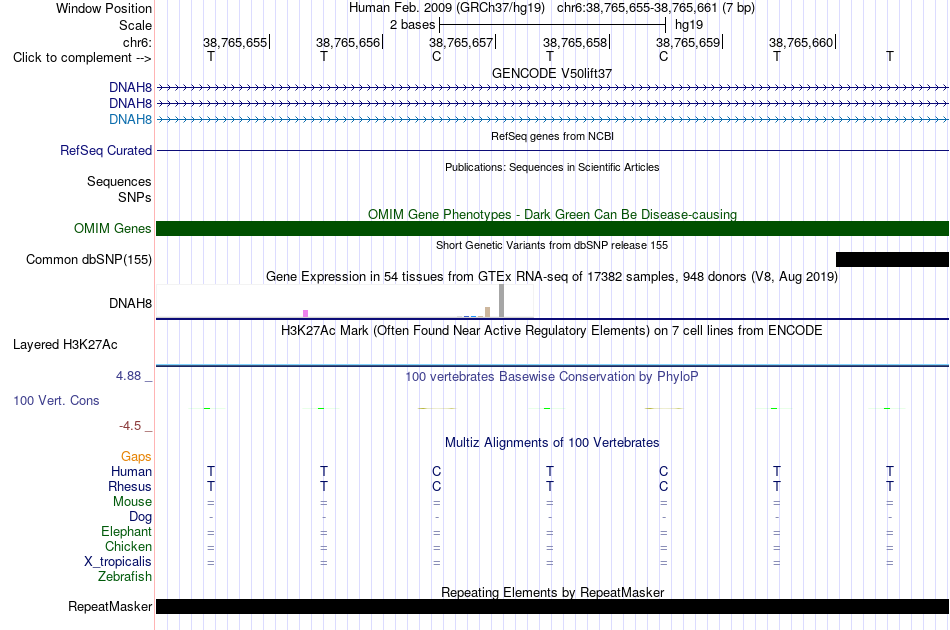Screen dimensions: 950x630
Task: Click the Rhesus species label
Action: [130, 486]
